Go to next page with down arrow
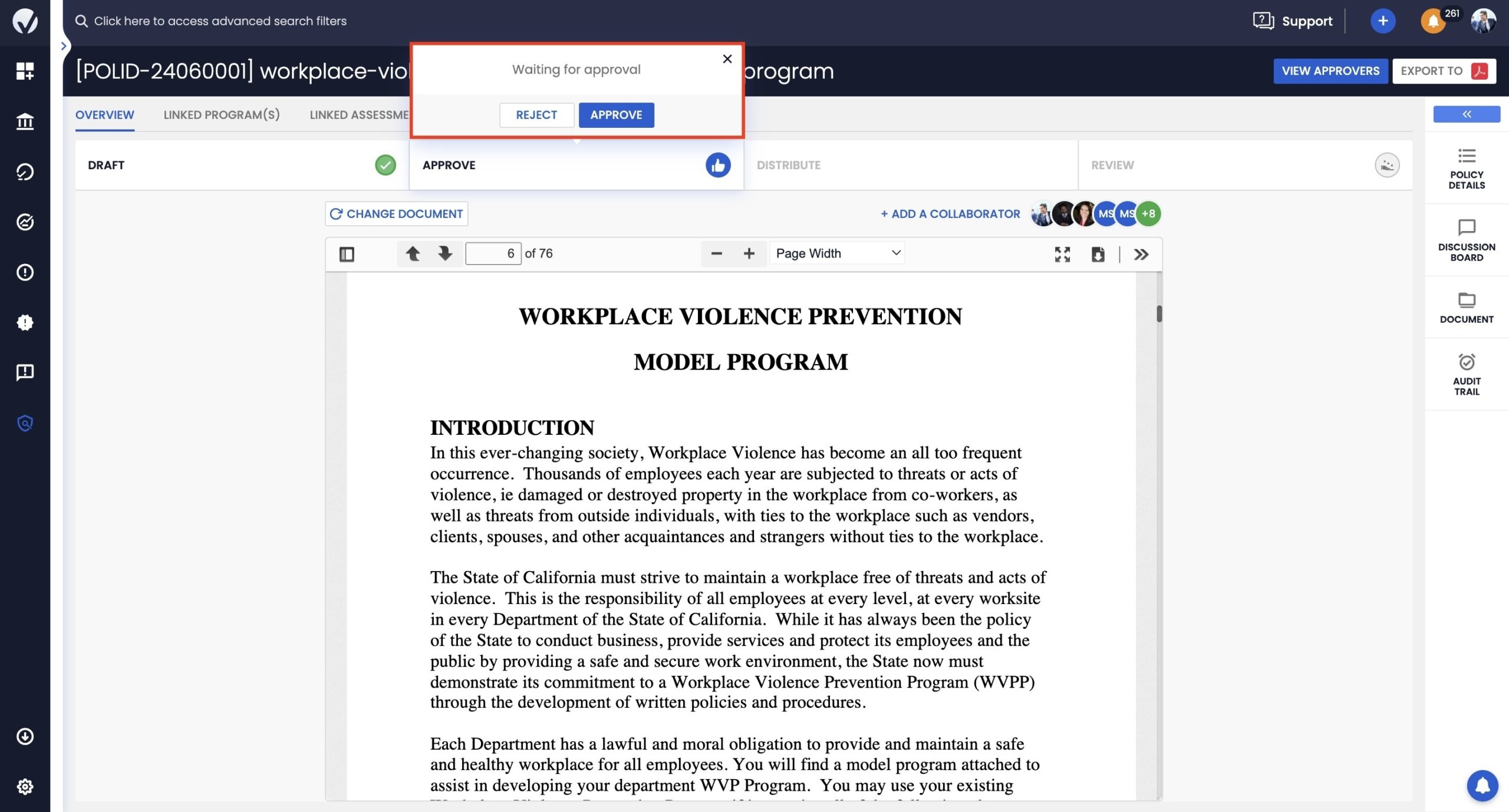 click(445, 254)
